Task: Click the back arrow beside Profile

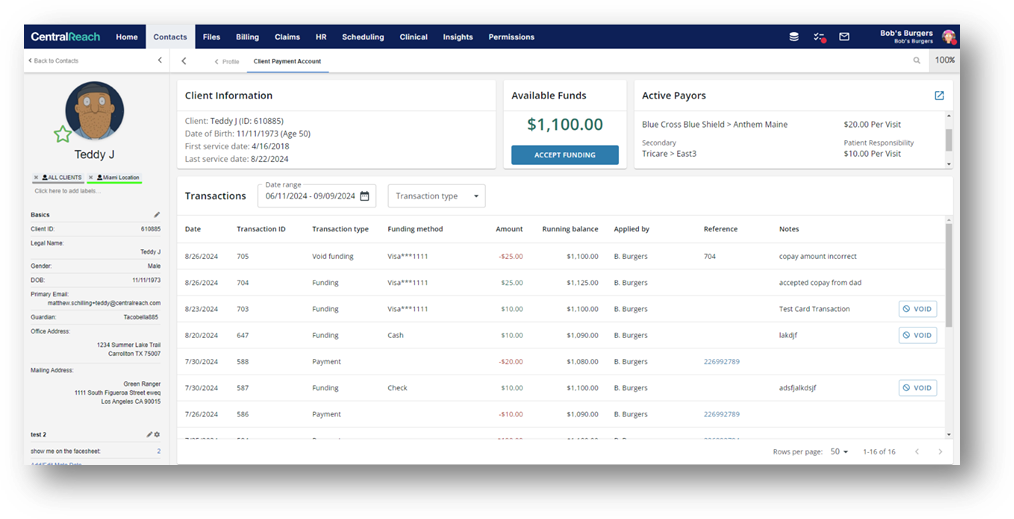Action: [x=184, y=61]
